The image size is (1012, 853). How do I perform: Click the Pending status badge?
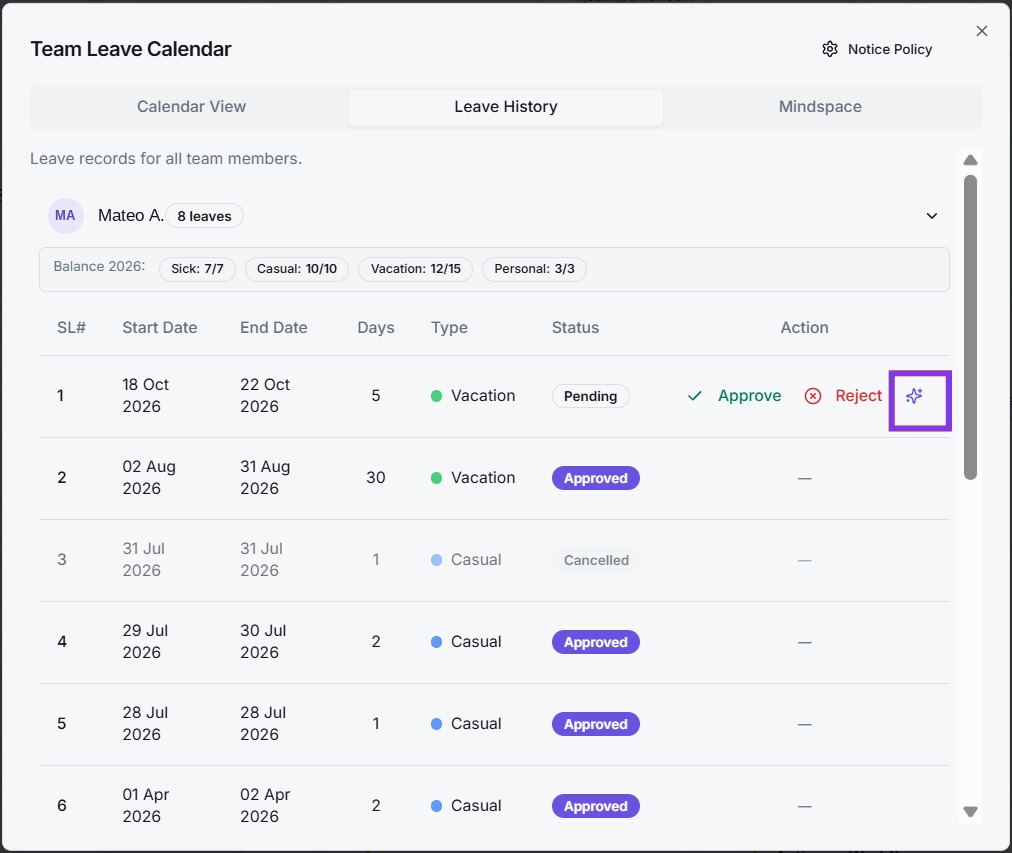[591, 396]
